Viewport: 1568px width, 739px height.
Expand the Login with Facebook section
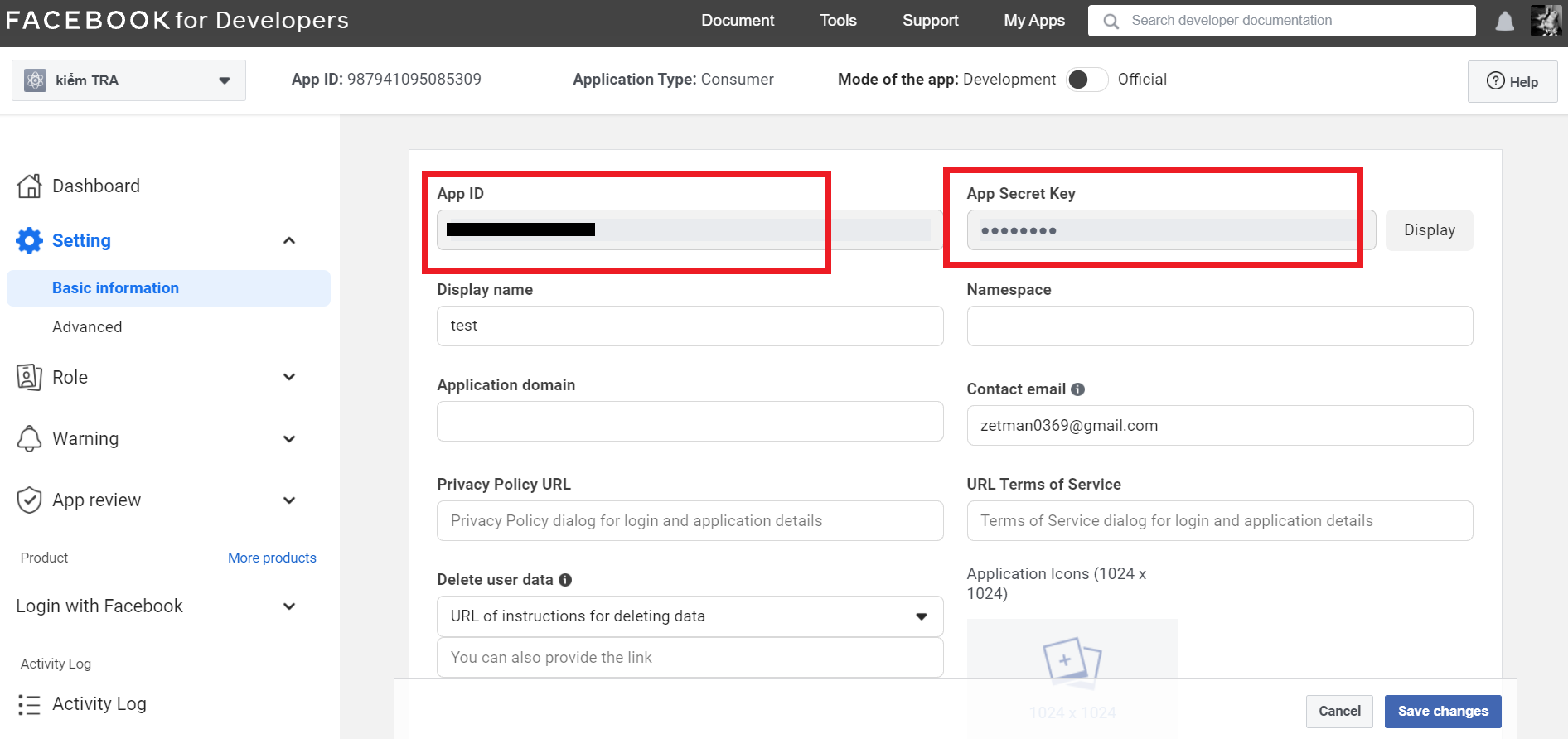coord(289,606)
